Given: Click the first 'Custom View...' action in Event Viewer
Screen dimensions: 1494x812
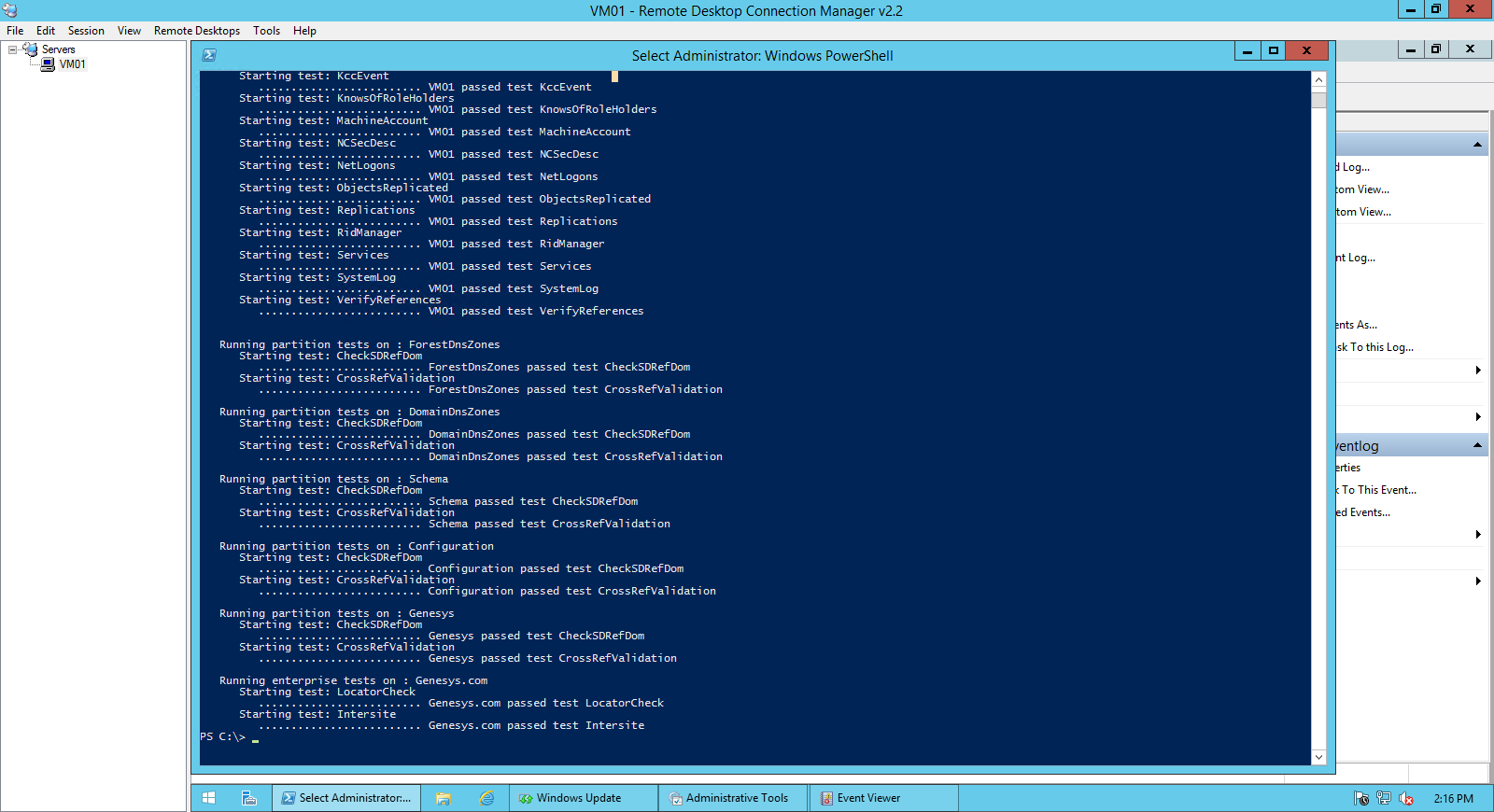Looking at the screenshot, I should [1362, 189].
